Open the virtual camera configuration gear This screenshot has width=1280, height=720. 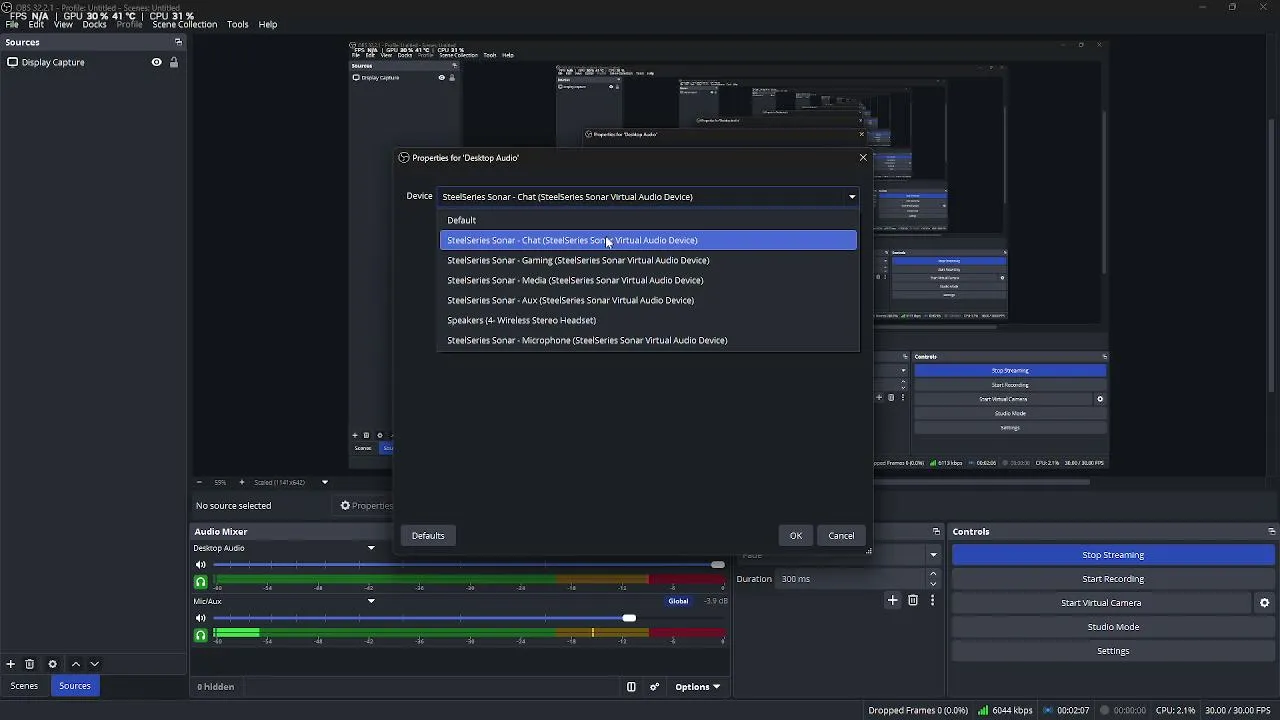click(1264, 603)
